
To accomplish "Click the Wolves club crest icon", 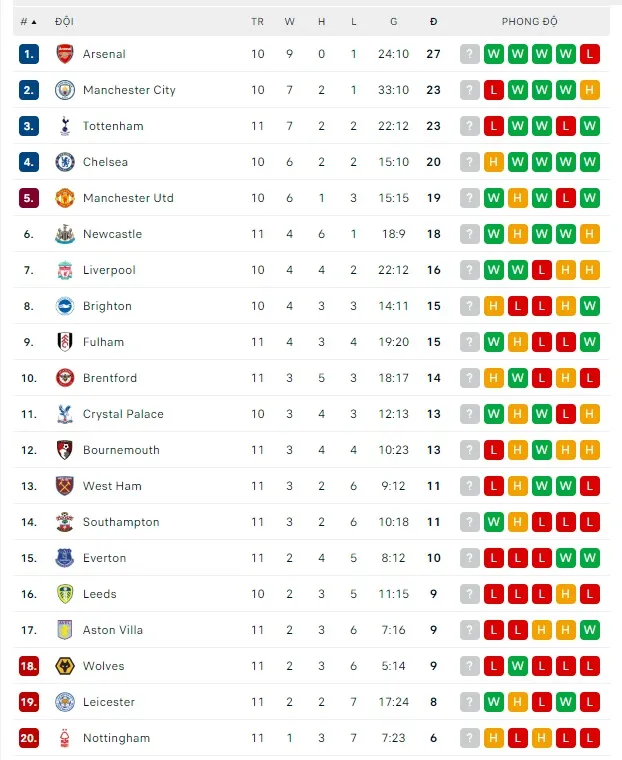I will [65, 666].
